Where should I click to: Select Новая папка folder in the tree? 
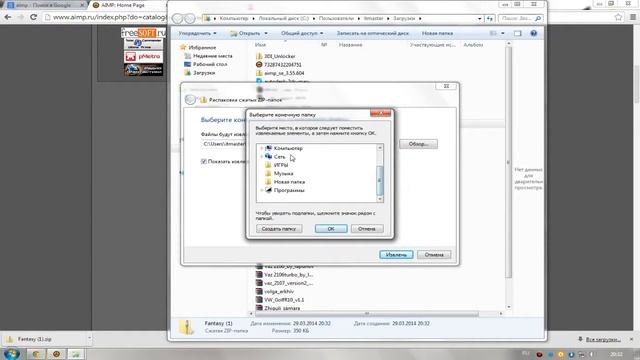click(x=289, y=182)
